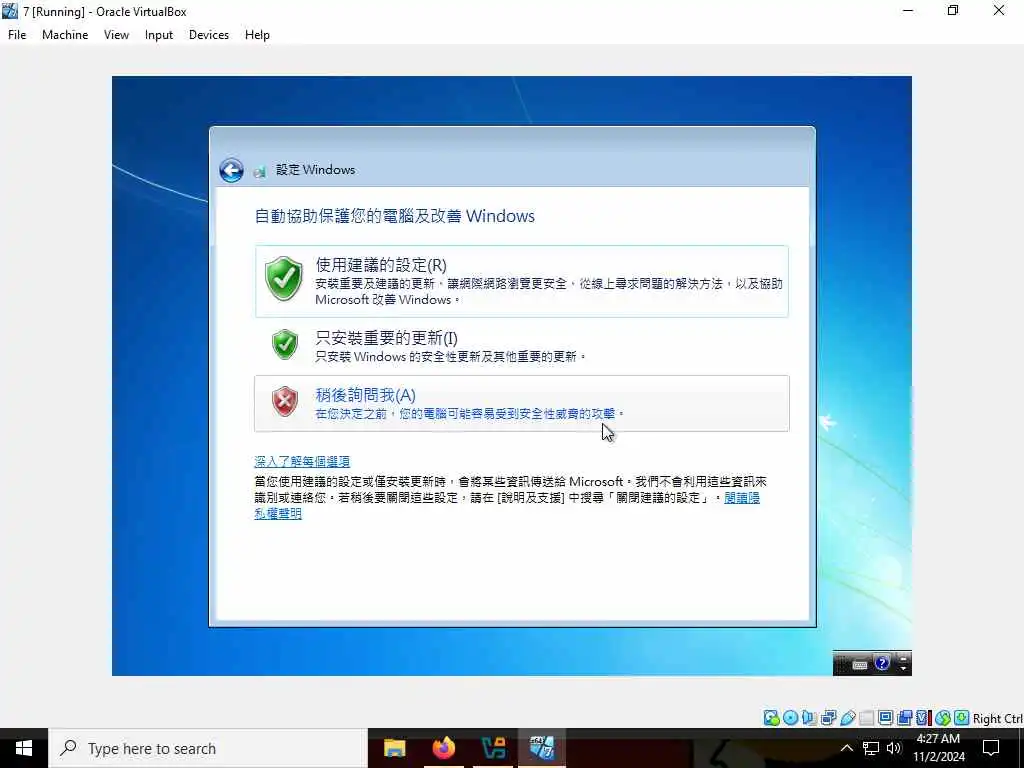Click the network adapters status icon
1024x768 pixels.
pos(828,718)
